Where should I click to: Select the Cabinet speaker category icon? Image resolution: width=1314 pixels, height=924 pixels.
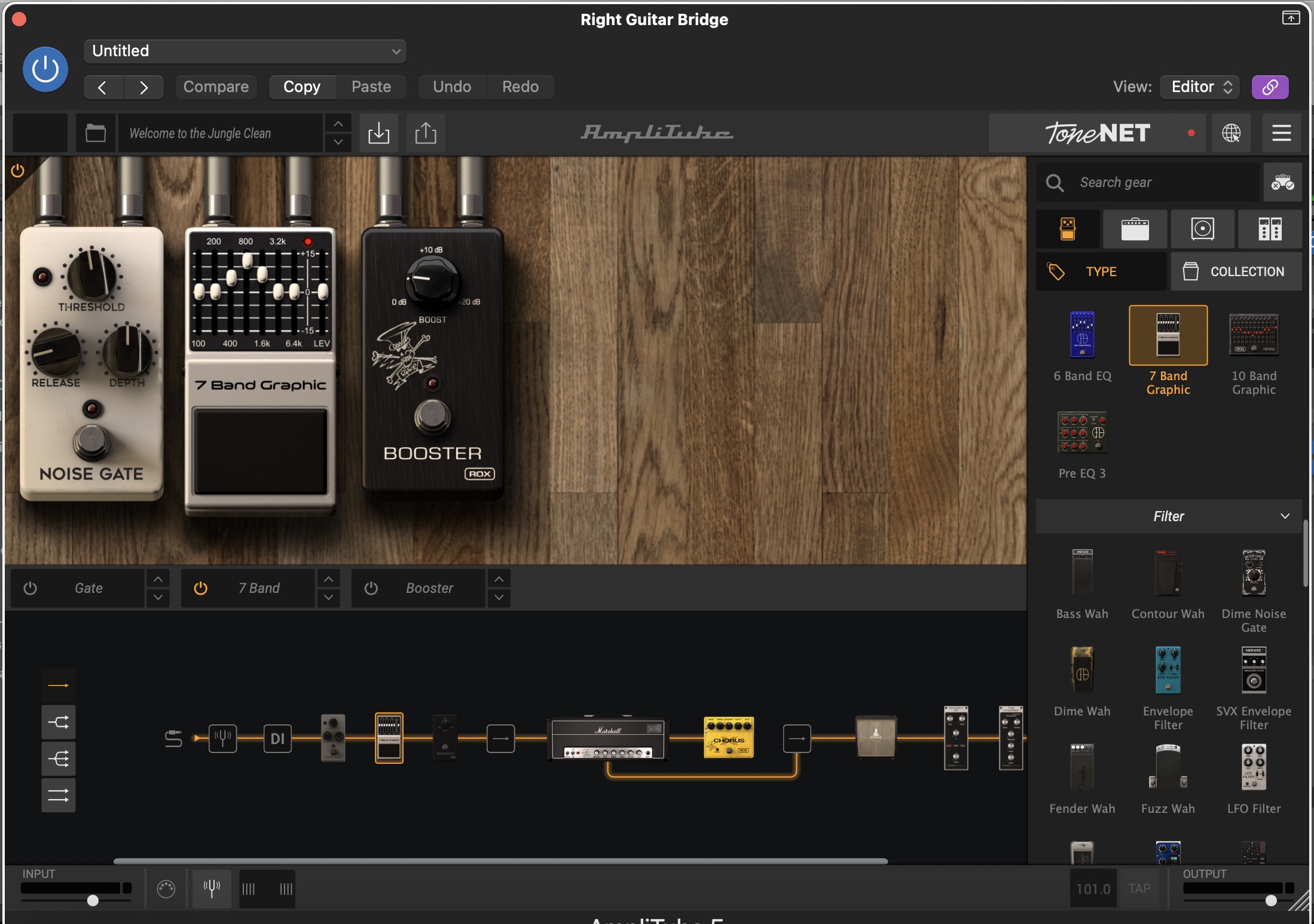click(1202, 229)
